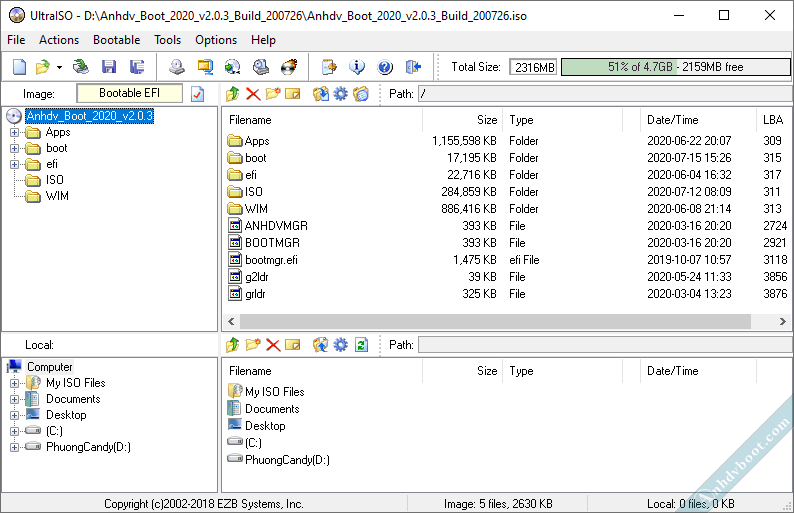The width and height of the screenshot is (794, 513).
Task: Click the Rename icon in Image toolbar
Action: [x=293, y=94]
